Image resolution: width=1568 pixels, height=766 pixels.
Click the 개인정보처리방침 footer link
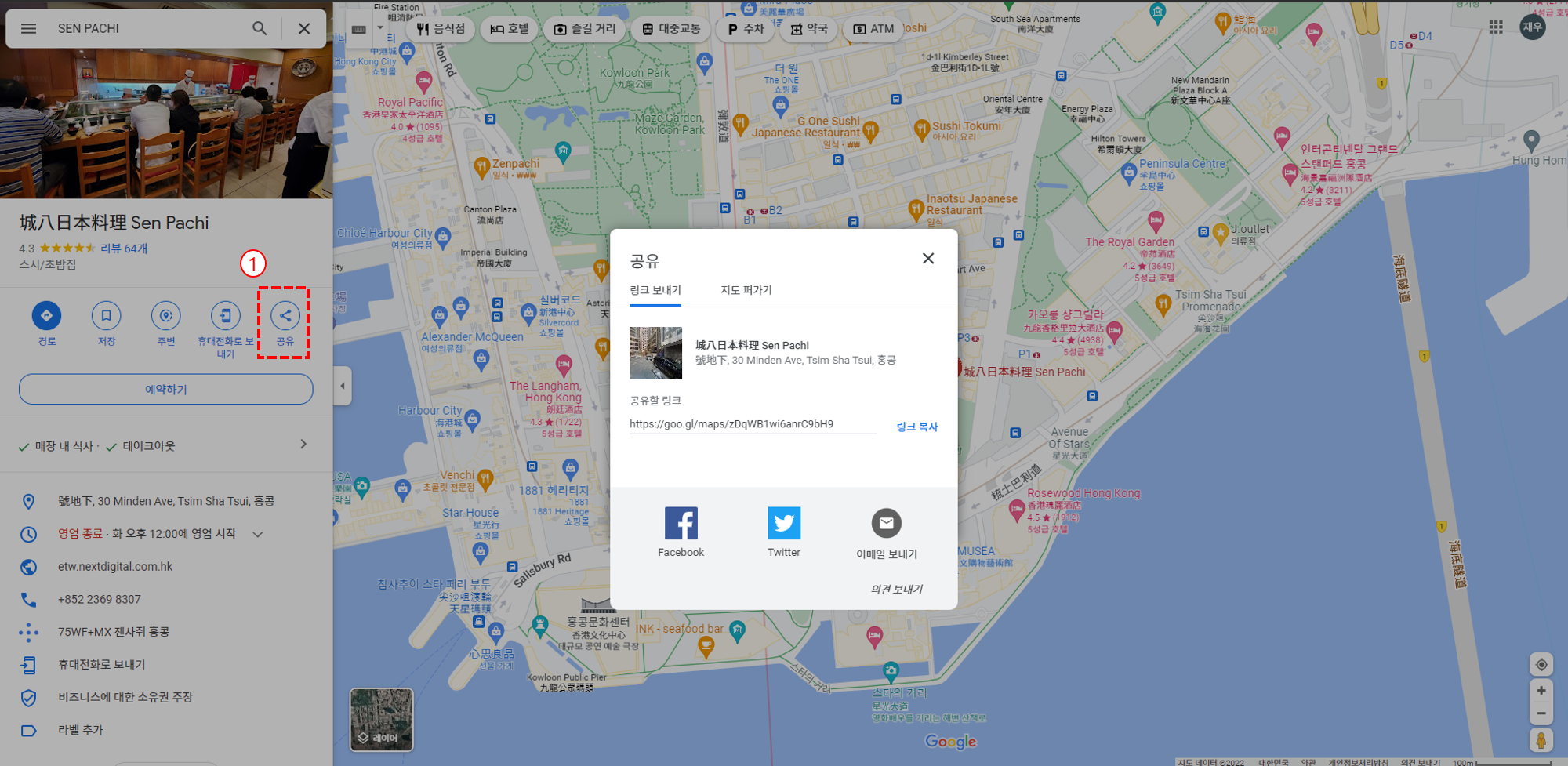click(x=1358, y=761)
